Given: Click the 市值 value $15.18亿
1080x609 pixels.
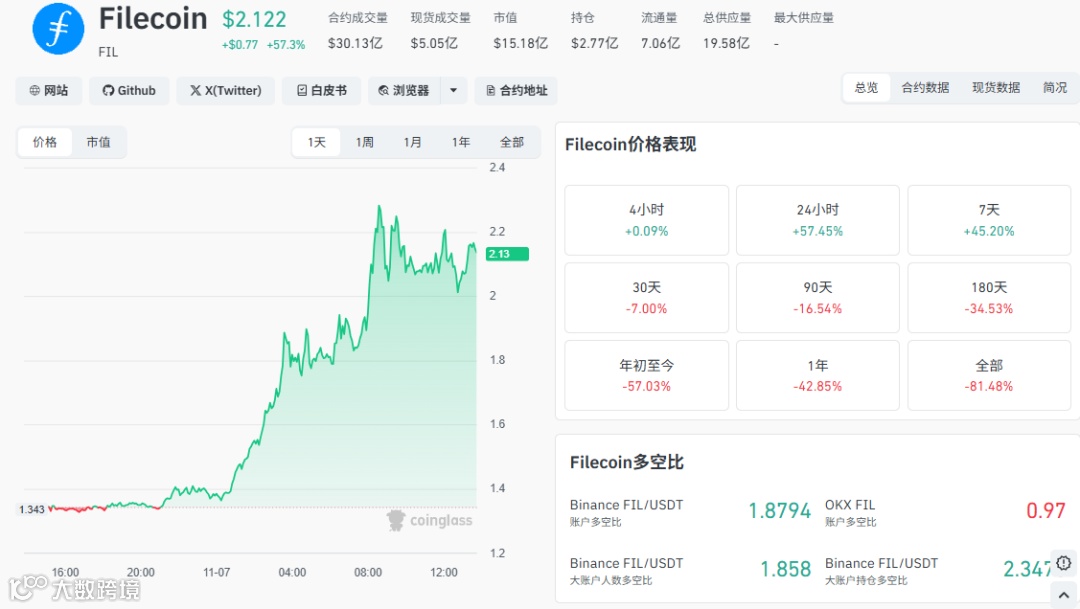Looking at the screenshot, I should (x=520, y=43).
